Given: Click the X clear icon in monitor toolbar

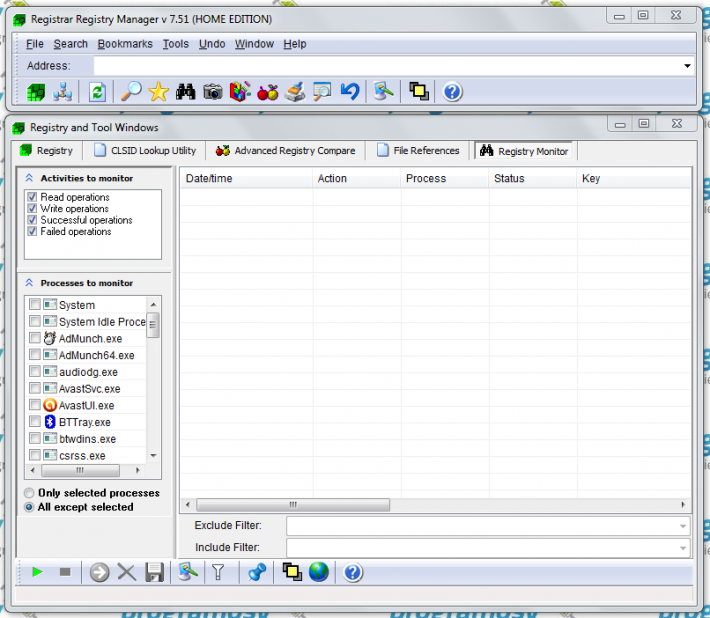Looking at the screenshot, I should click(127, 572).
